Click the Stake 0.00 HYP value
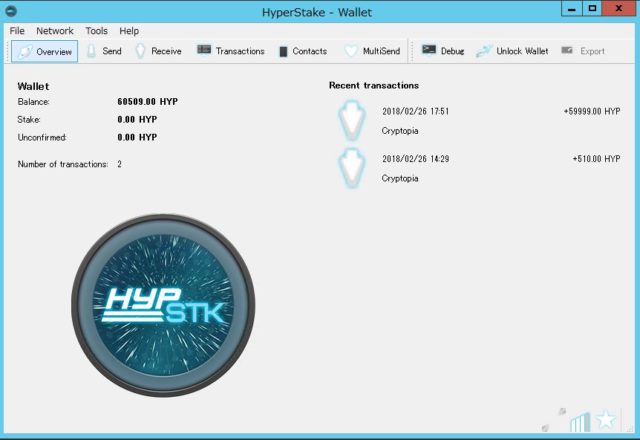Screen dimensions: 640x440 (x=137, y=120)
